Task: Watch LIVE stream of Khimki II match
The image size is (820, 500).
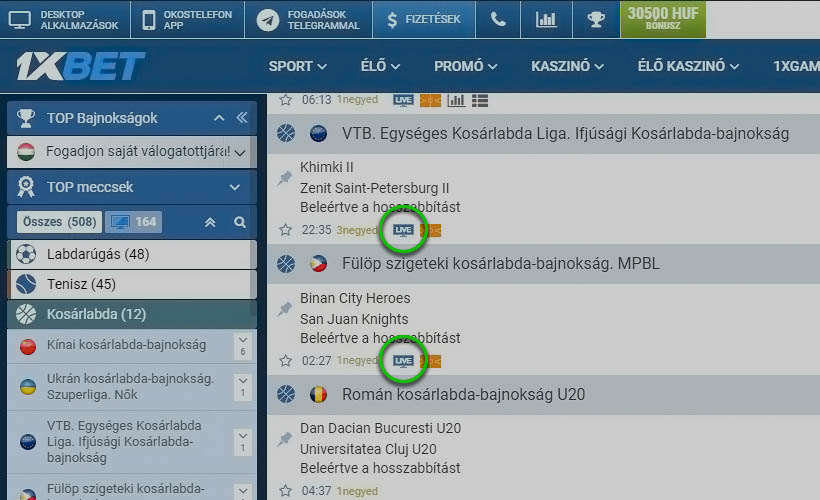Action: 403,230
